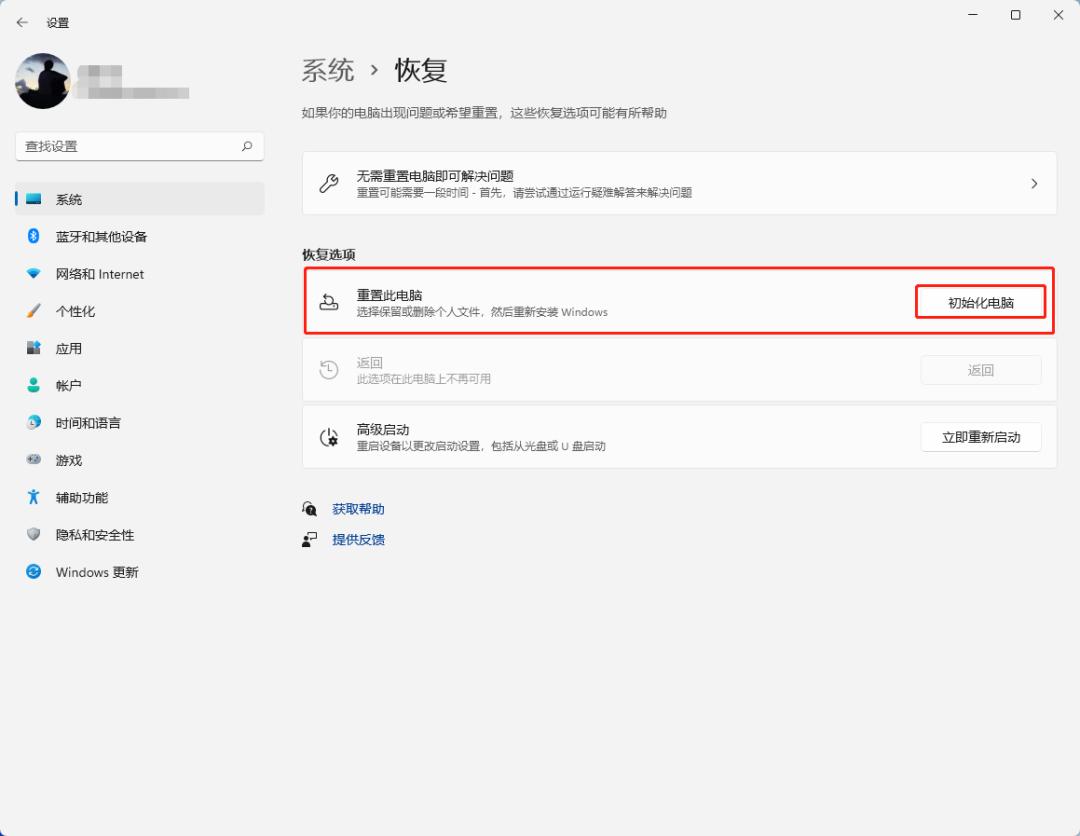Viewport: 1080px width, 836px height.
Task: Click the search magnifier in the settings search box
Action: coord(246,146)
